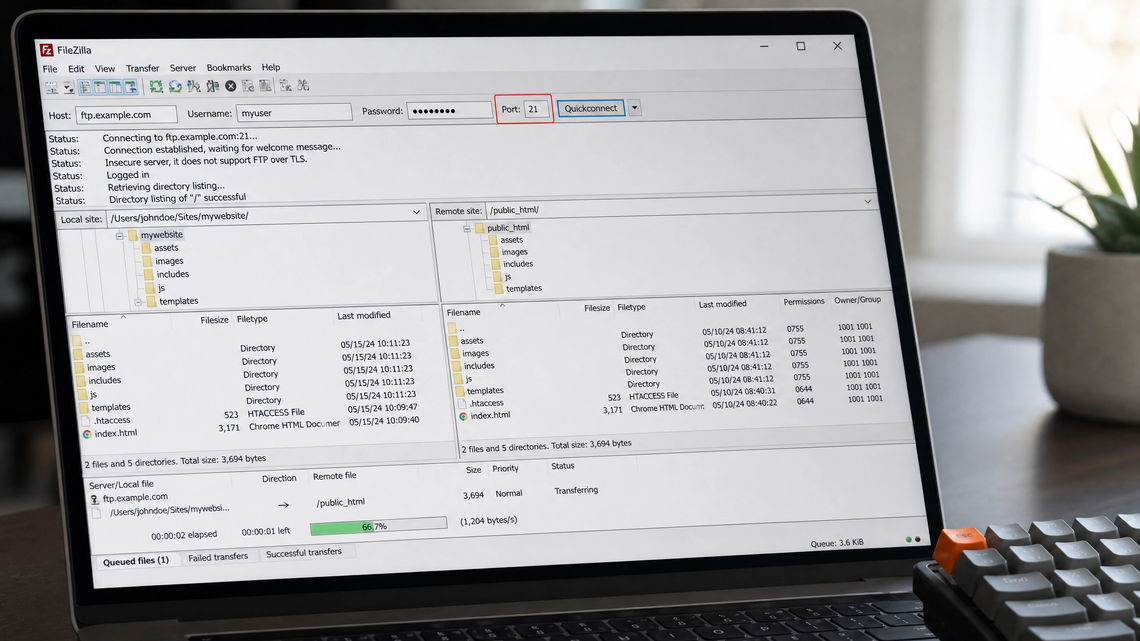Open the View menu
The image size is (1140, 641).
coord(105,68)
